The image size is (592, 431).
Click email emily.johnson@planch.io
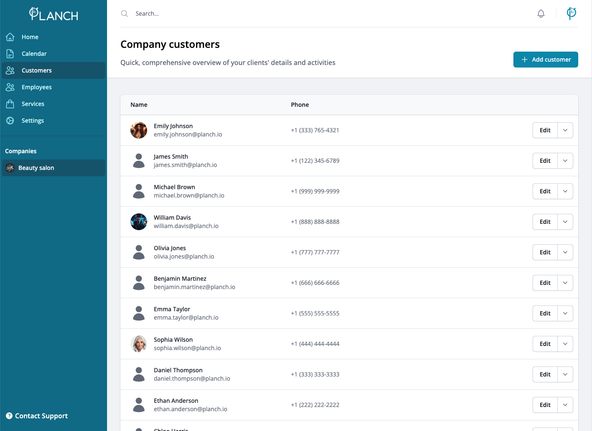pyautogui.click(x=188, y=135)
